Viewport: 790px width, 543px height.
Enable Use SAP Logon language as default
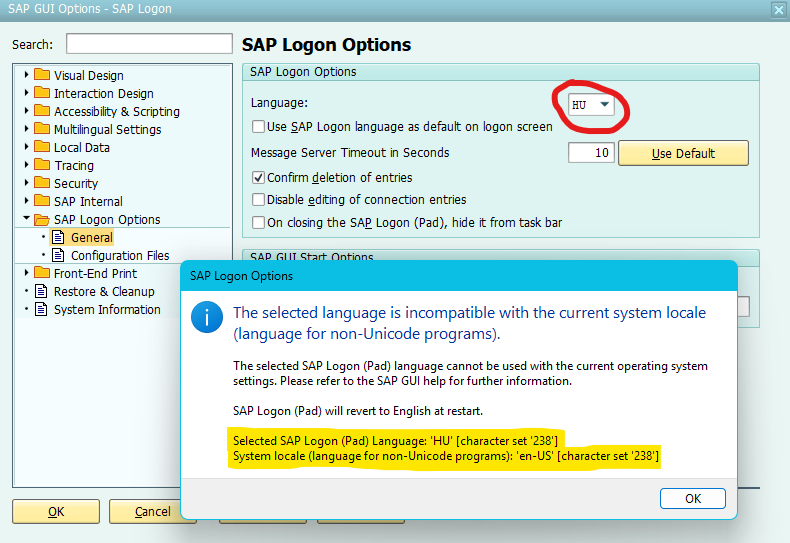pos(258,126)
